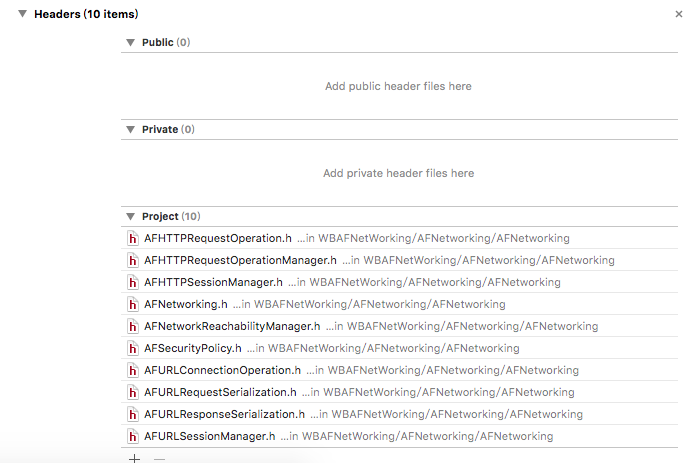The image size is (688, 463).
Task: Click the AFHTTPSessionManager.h header icon
Action: coord(133,282)
